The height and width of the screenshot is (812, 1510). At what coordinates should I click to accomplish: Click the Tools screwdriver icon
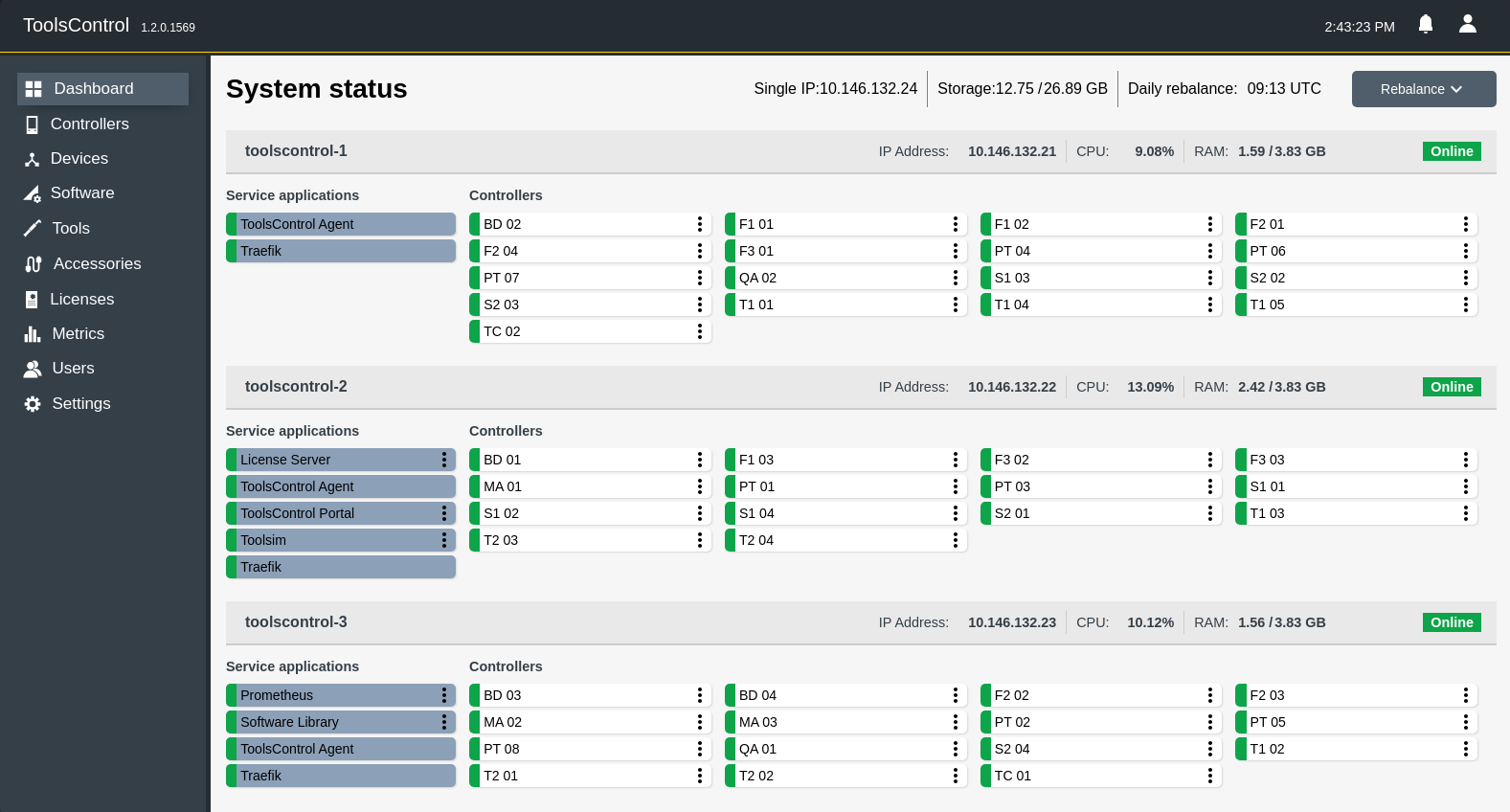click(x=33, y=228)
